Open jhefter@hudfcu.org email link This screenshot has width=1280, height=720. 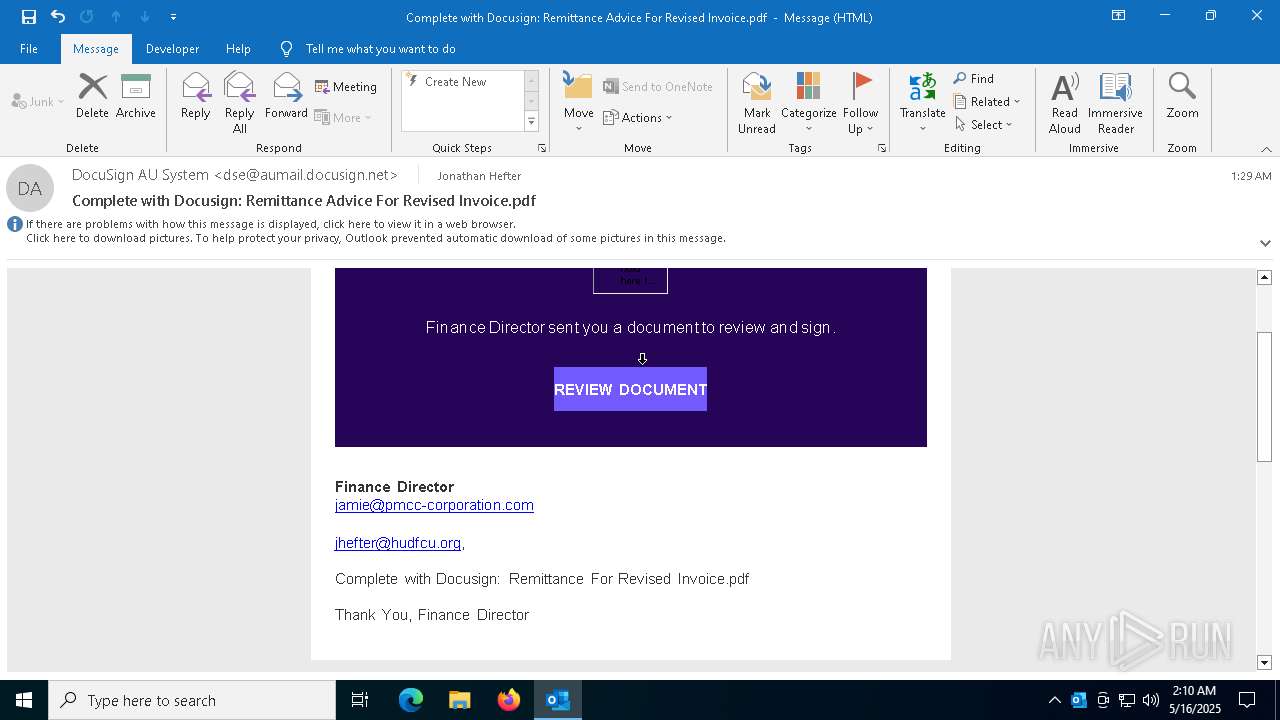click(398, 543)
